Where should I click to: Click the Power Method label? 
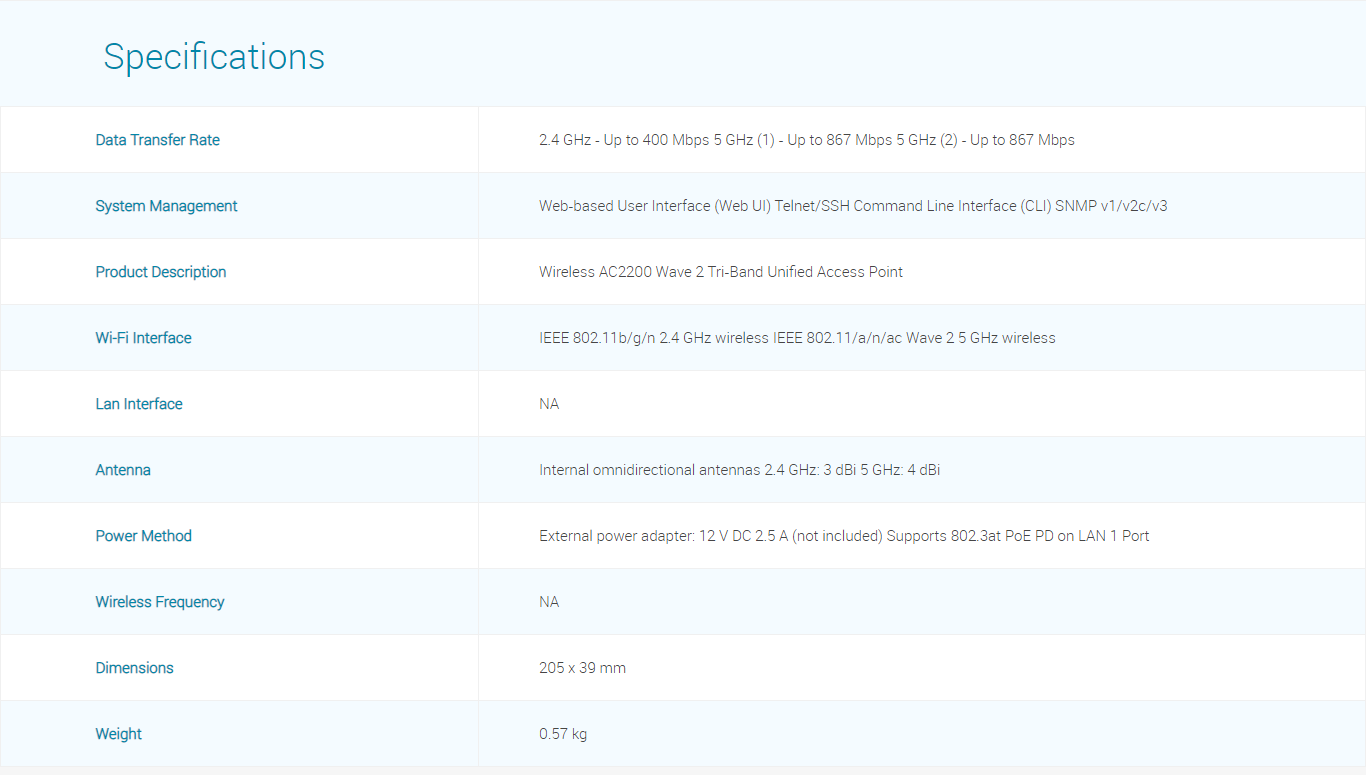click(143, 536)
